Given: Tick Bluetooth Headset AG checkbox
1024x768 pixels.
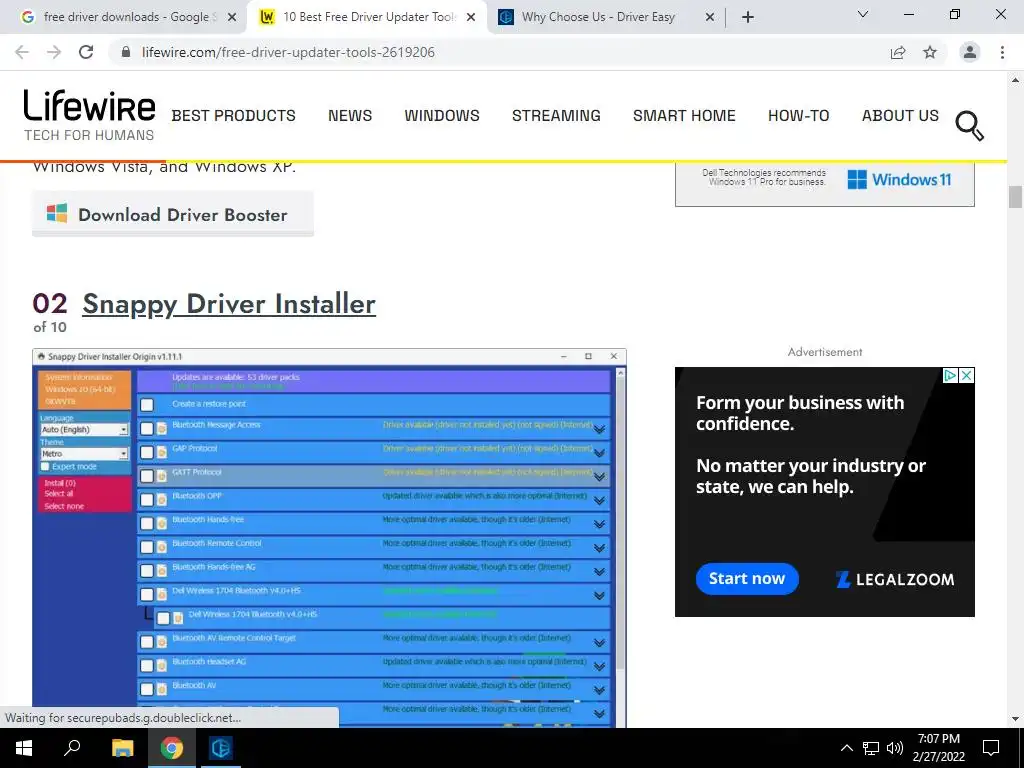Looking at the screenshot, I should pyautogui.click(x=147, y=665).
